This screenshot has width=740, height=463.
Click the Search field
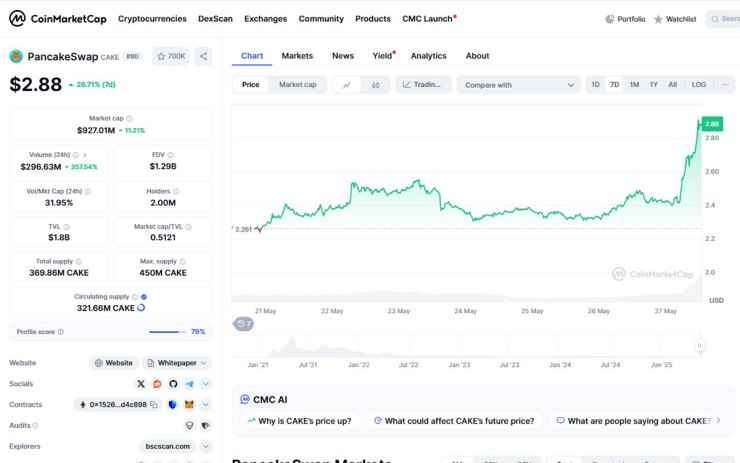click(x=723, y=19)
